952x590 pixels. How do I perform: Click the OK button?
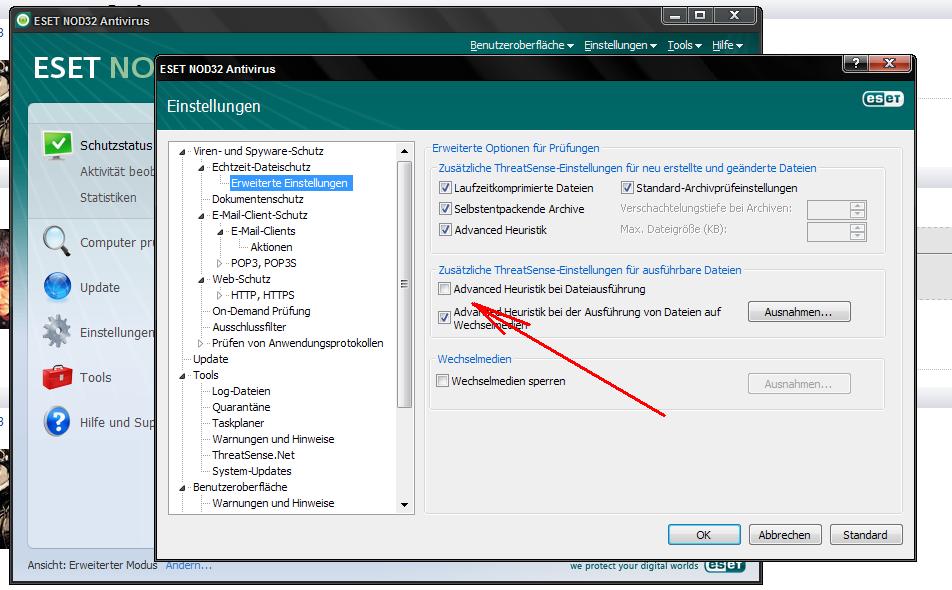tap(703, 535)
